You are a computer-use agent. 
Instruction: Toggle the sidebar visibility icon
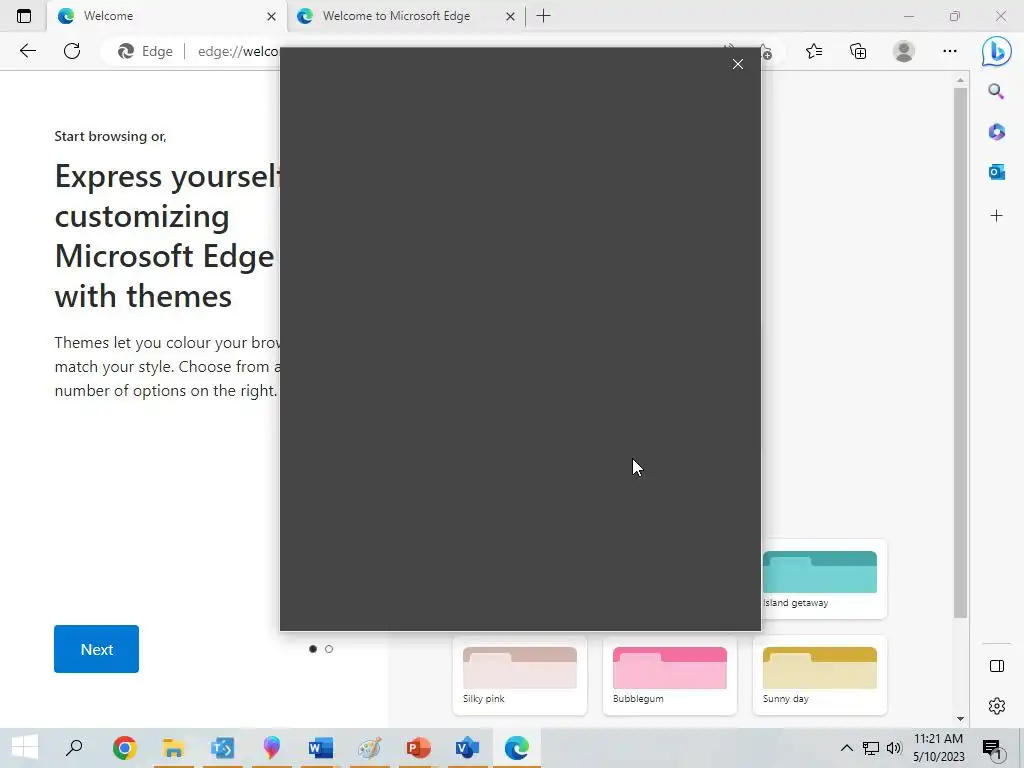[997, 666]
